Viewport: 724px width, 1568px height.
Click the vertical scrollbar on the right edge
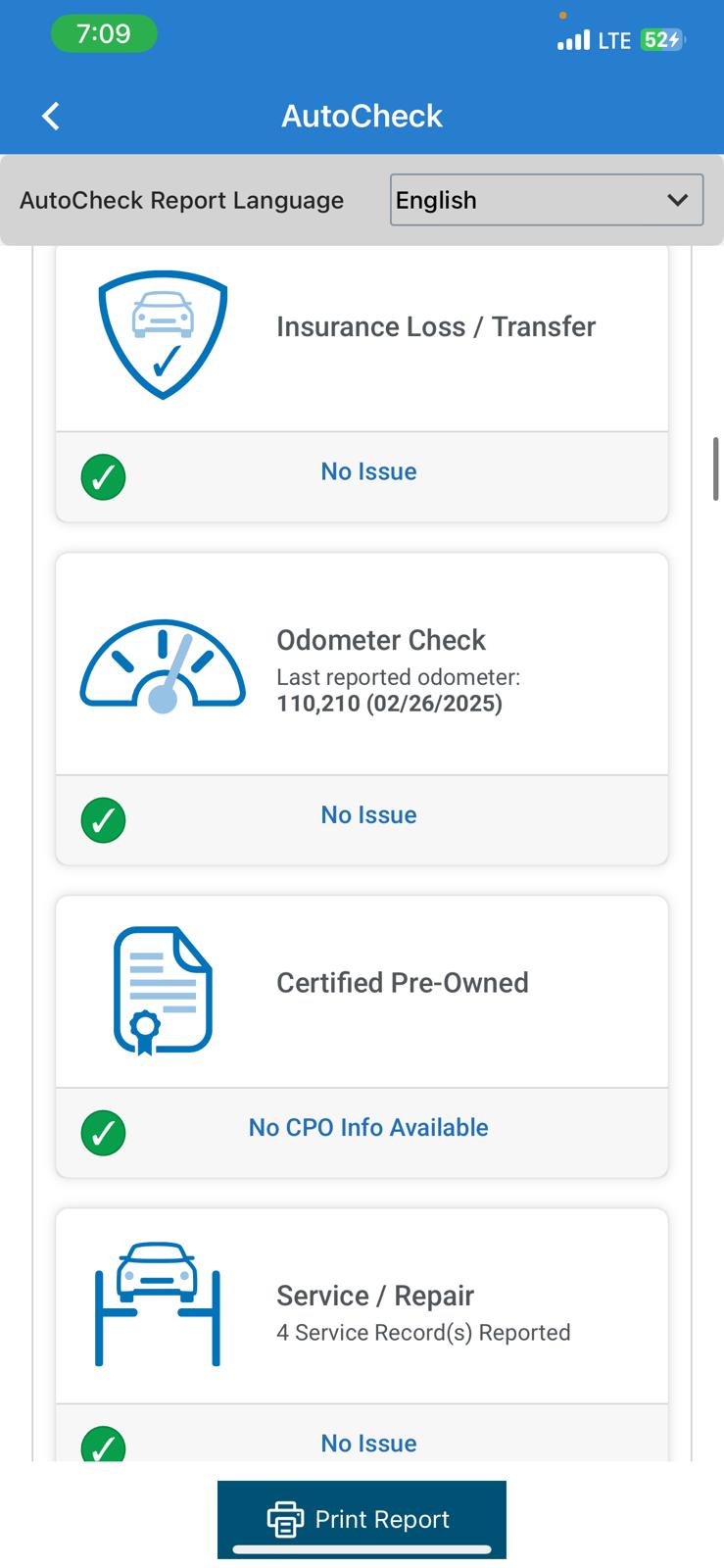(716, 468)
